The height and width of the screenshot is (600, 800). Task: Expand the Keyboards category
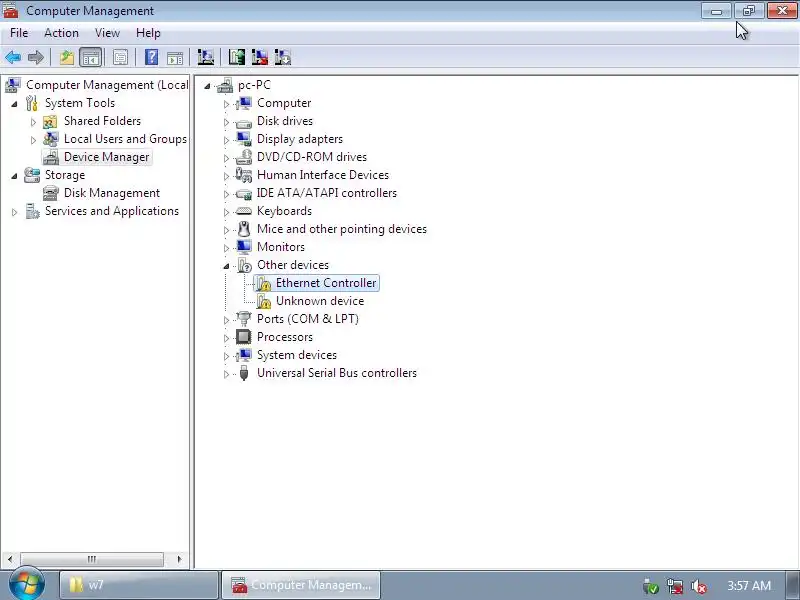[226, 212]
